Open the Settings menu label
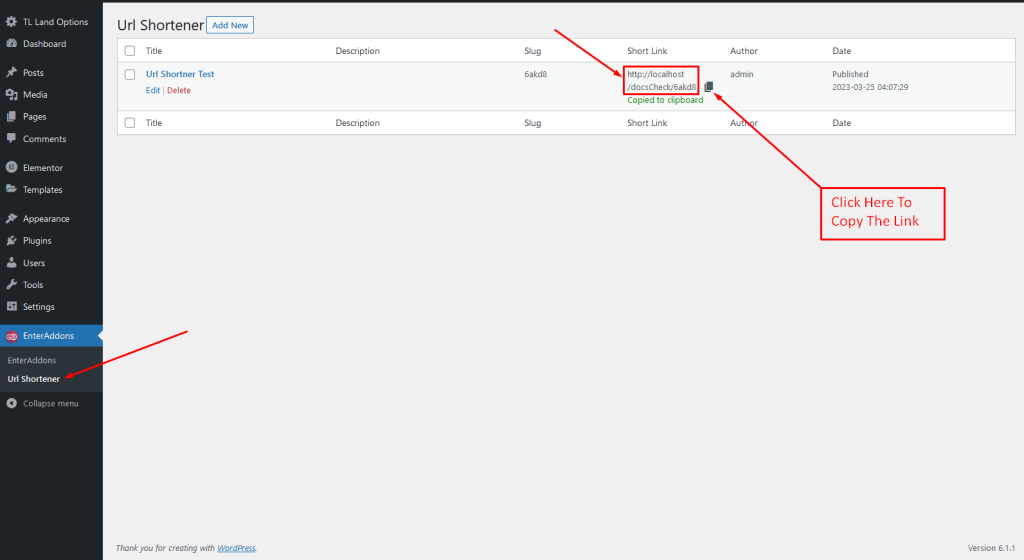1024x560 pixels. point(39,307)
